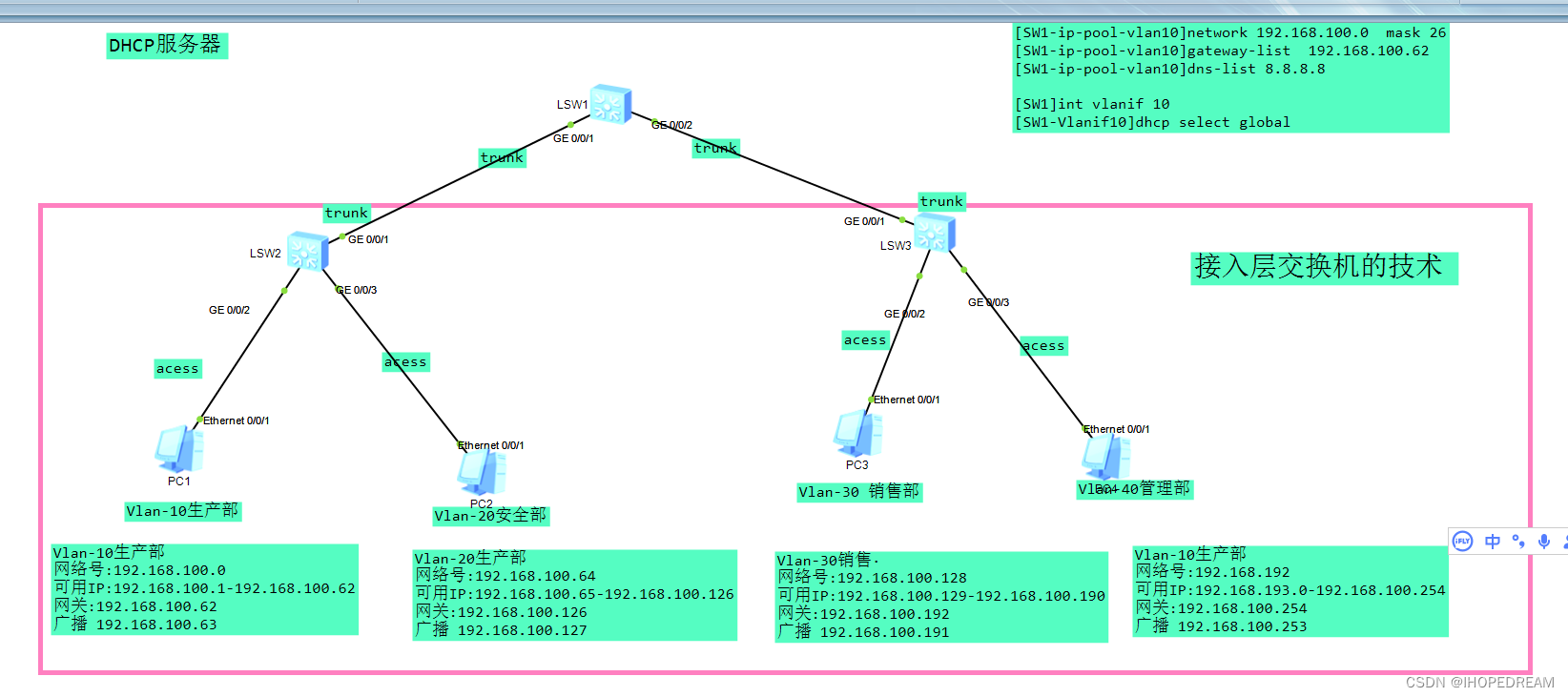Click the GE 0/0/2 port label on LSW1

click(672, 125)
